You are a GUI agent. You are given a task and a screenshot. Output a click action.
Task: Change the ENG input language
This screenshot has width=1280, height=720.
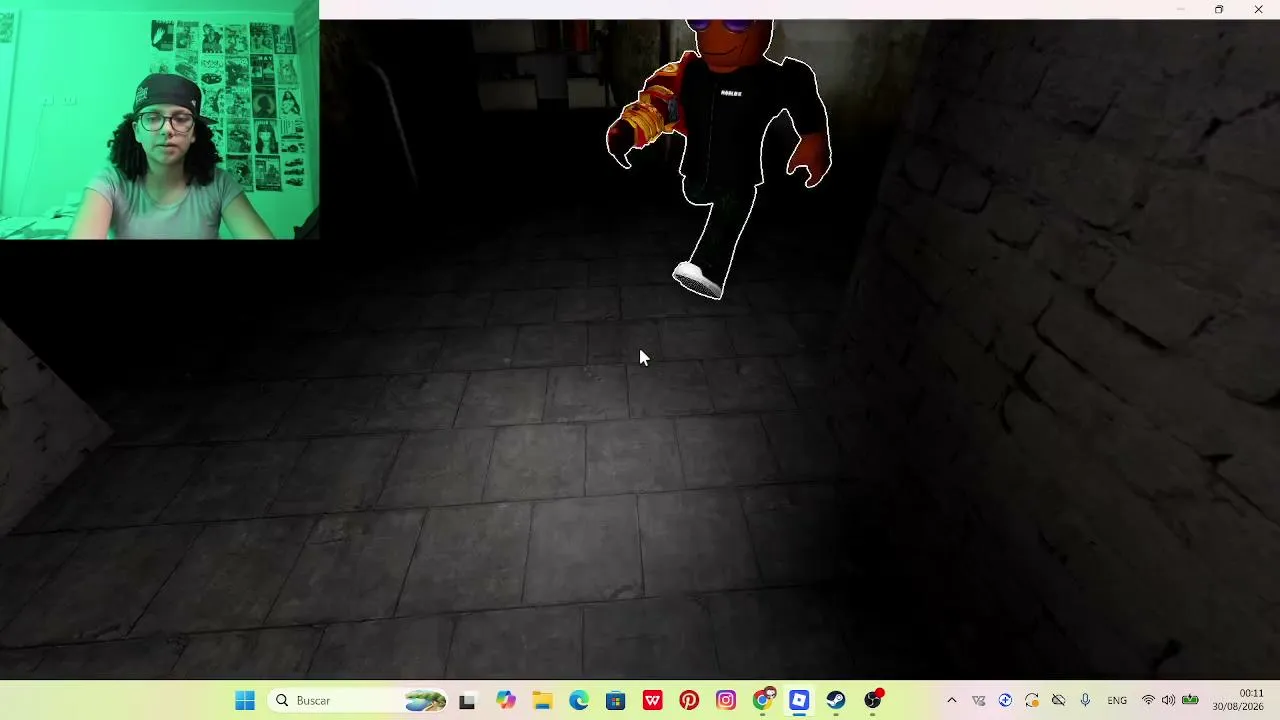click(x=1117, y=701)
